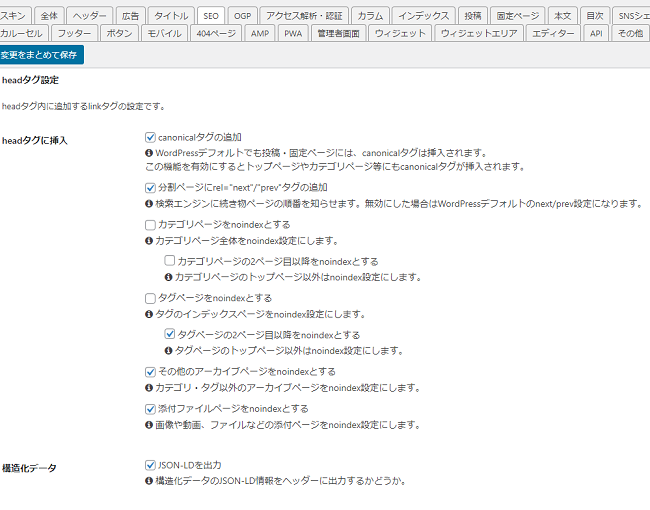Viewport: 650px width, 510px height.
Task: Enable カテゴリページをnoindexとする checkbox
Action: point(150,225)
